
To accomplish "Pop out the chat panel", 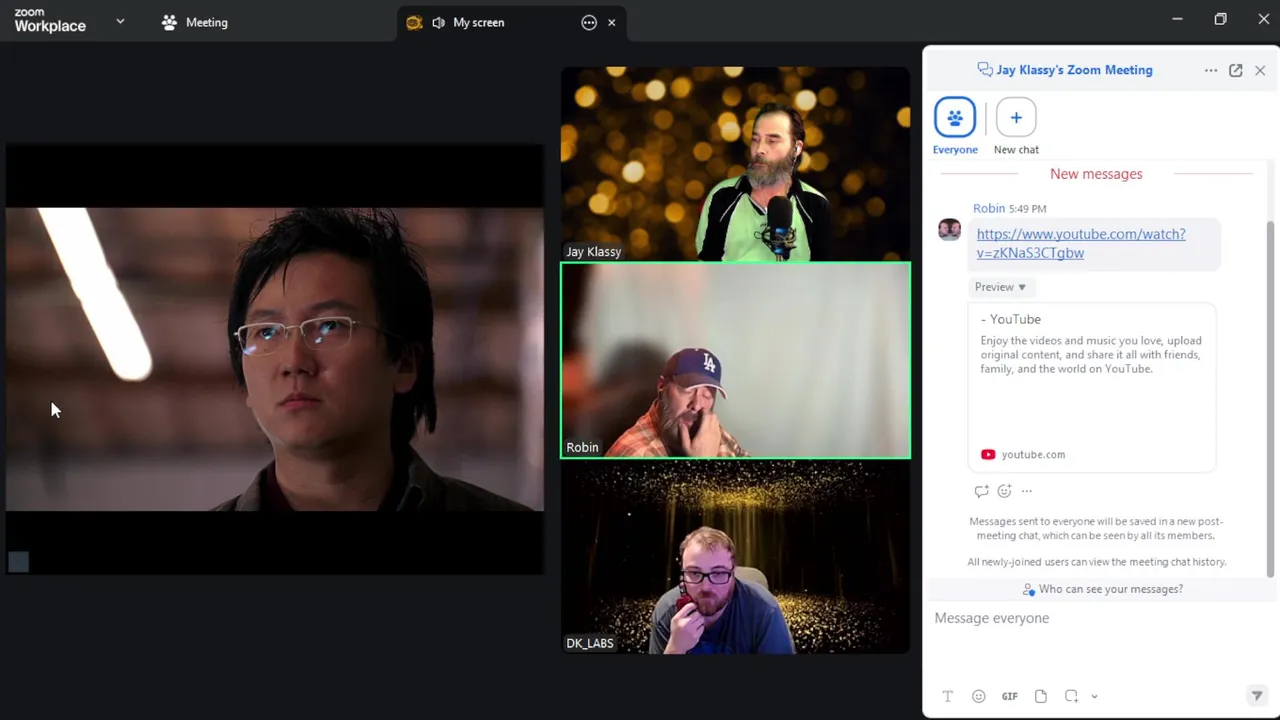I will pyautogui.click(x=1236, y=70).
